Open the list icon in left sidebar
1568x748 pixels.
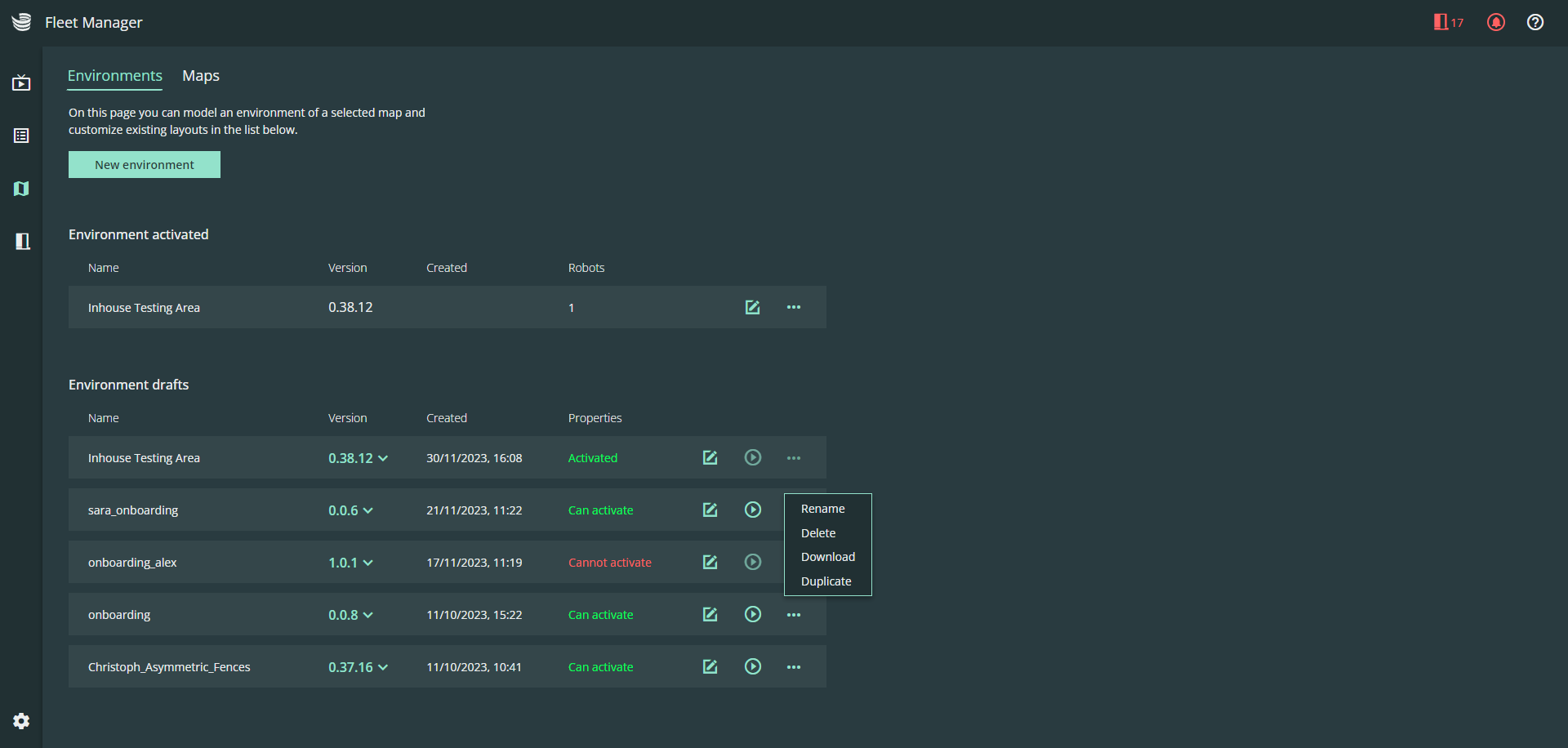click(x=21, y=136)
